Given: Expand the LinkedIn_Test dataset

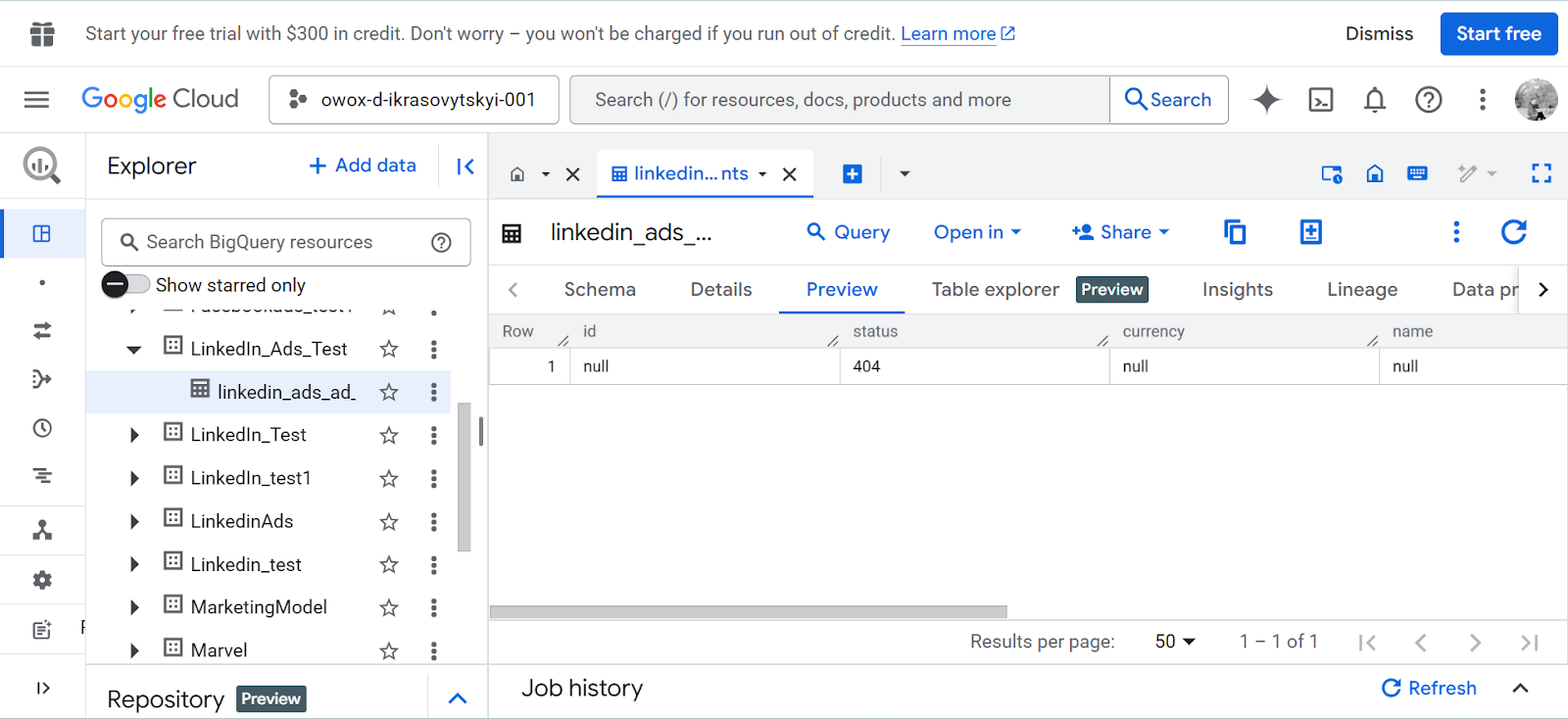Looking at the screenshot, I should 134,435.
